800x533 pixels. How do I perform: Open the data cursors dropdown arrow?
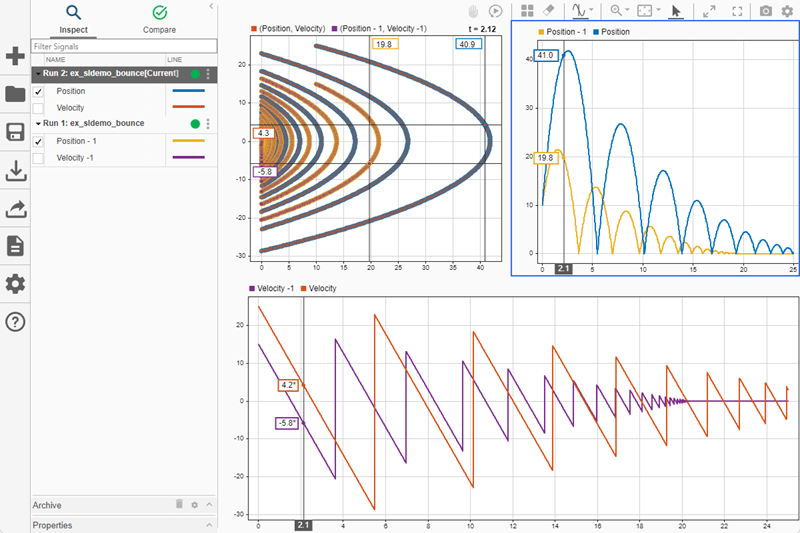pyautogui.click(x=594, y=11)
